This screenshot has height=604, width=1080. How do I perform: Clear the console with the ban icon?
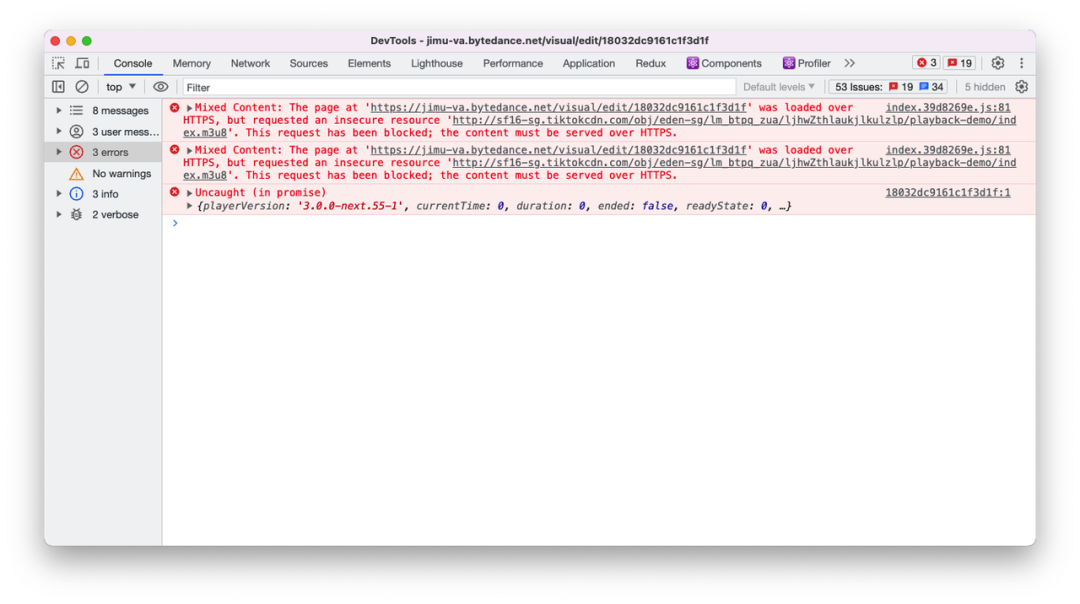(x=82, y=87)
